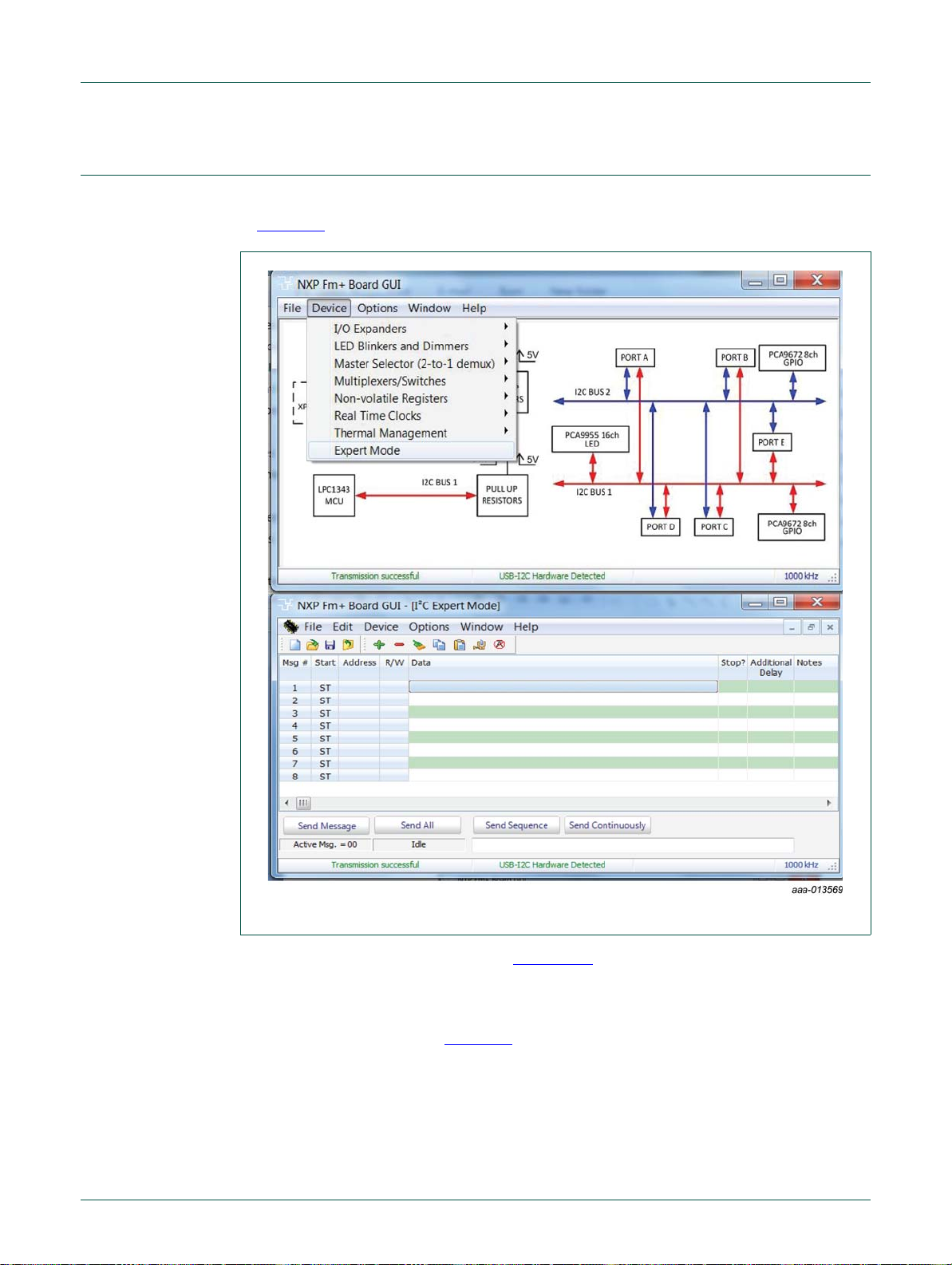
Task: Click the chip icon left of Expert Mode File menu
Action: (x=290, y=627)
